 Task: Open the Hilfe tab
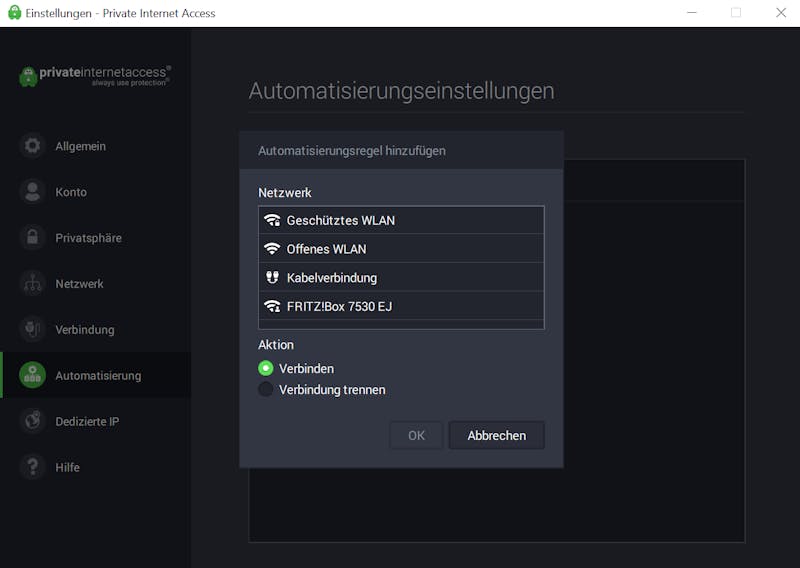(95, 467)
